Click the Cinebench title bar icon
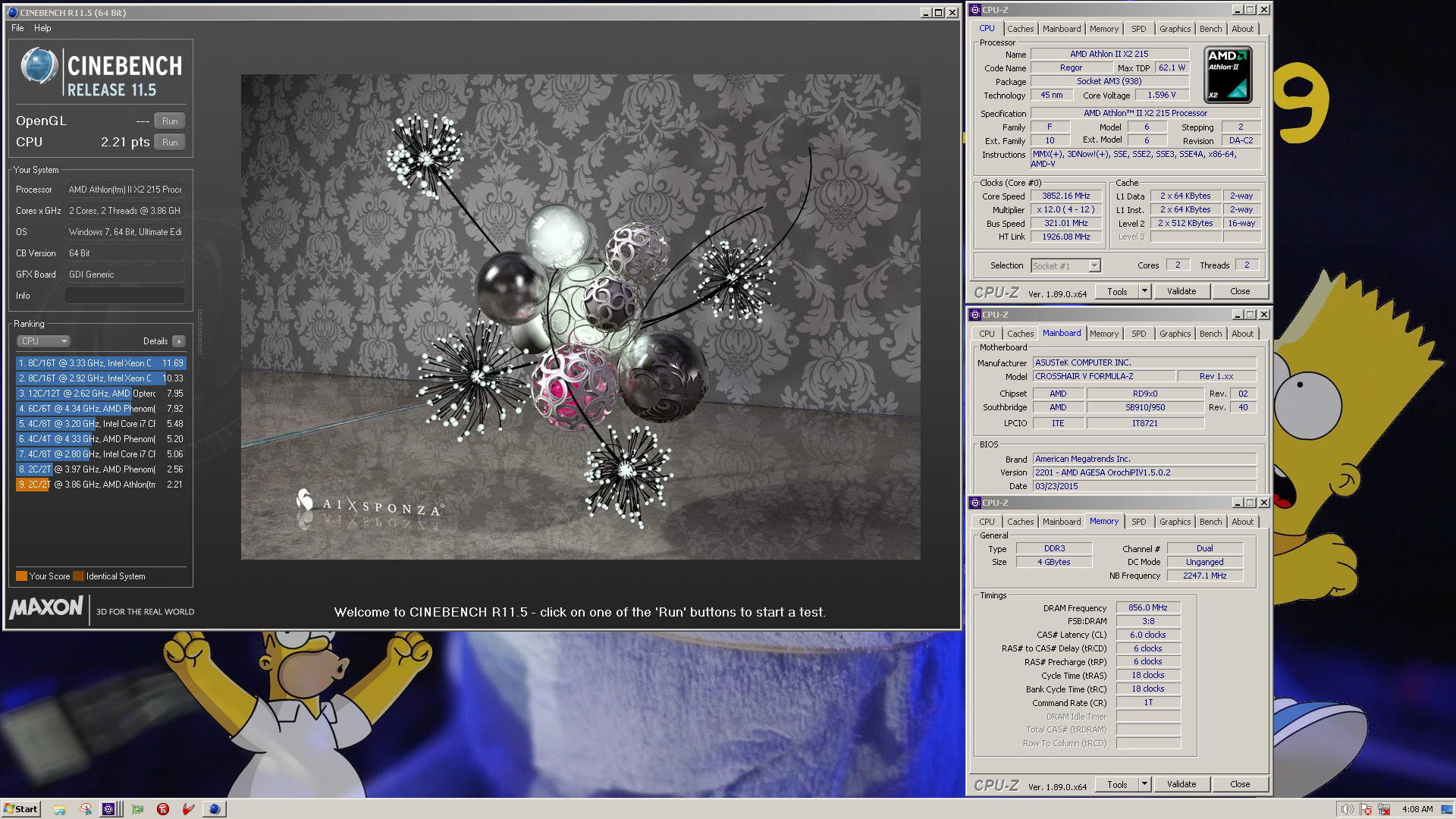The width and height of the screenshot is (1456, 819). tap(11, 13)
